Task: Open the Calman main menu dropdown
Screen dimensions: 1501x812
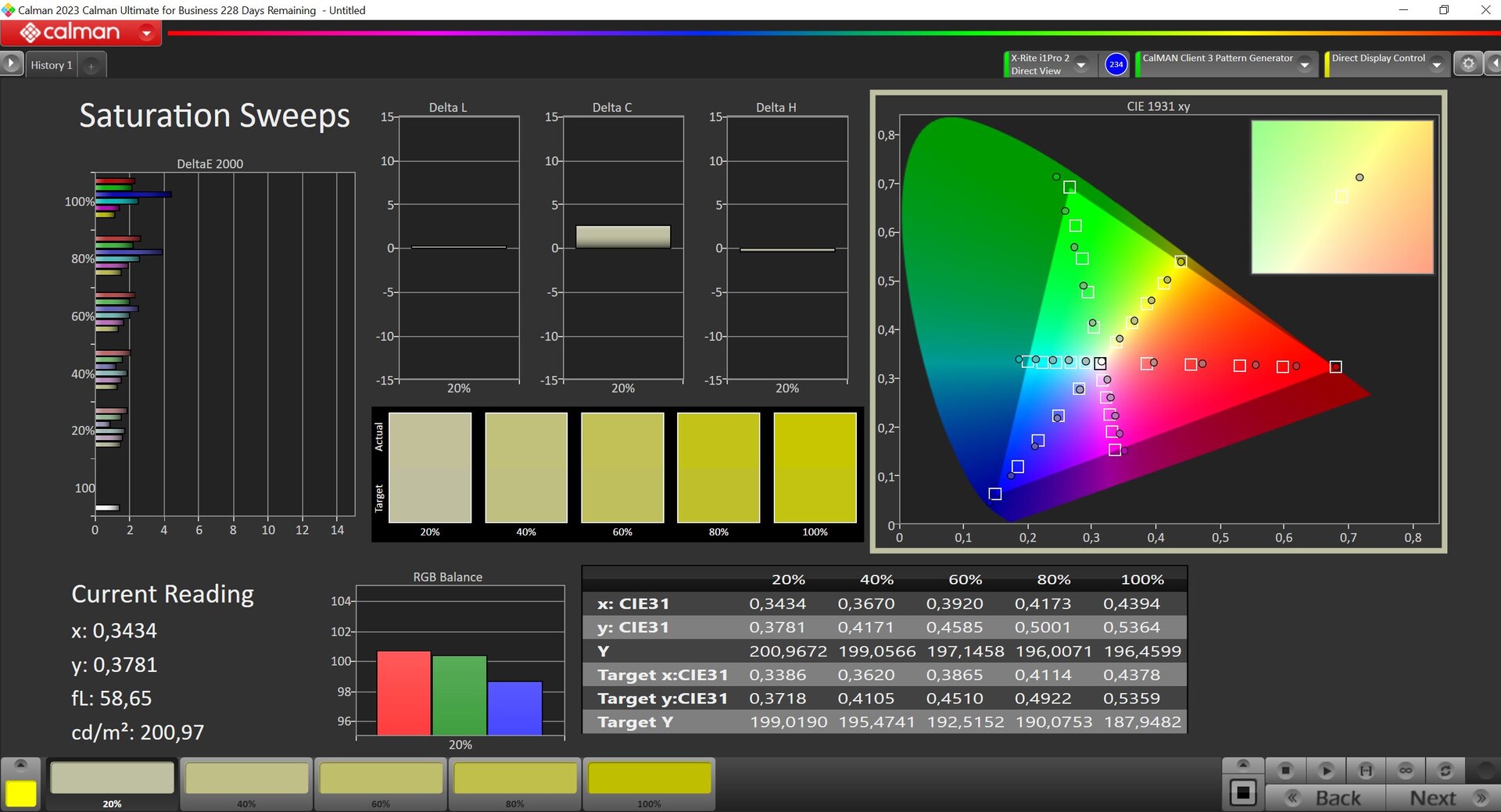Action: 146,33
